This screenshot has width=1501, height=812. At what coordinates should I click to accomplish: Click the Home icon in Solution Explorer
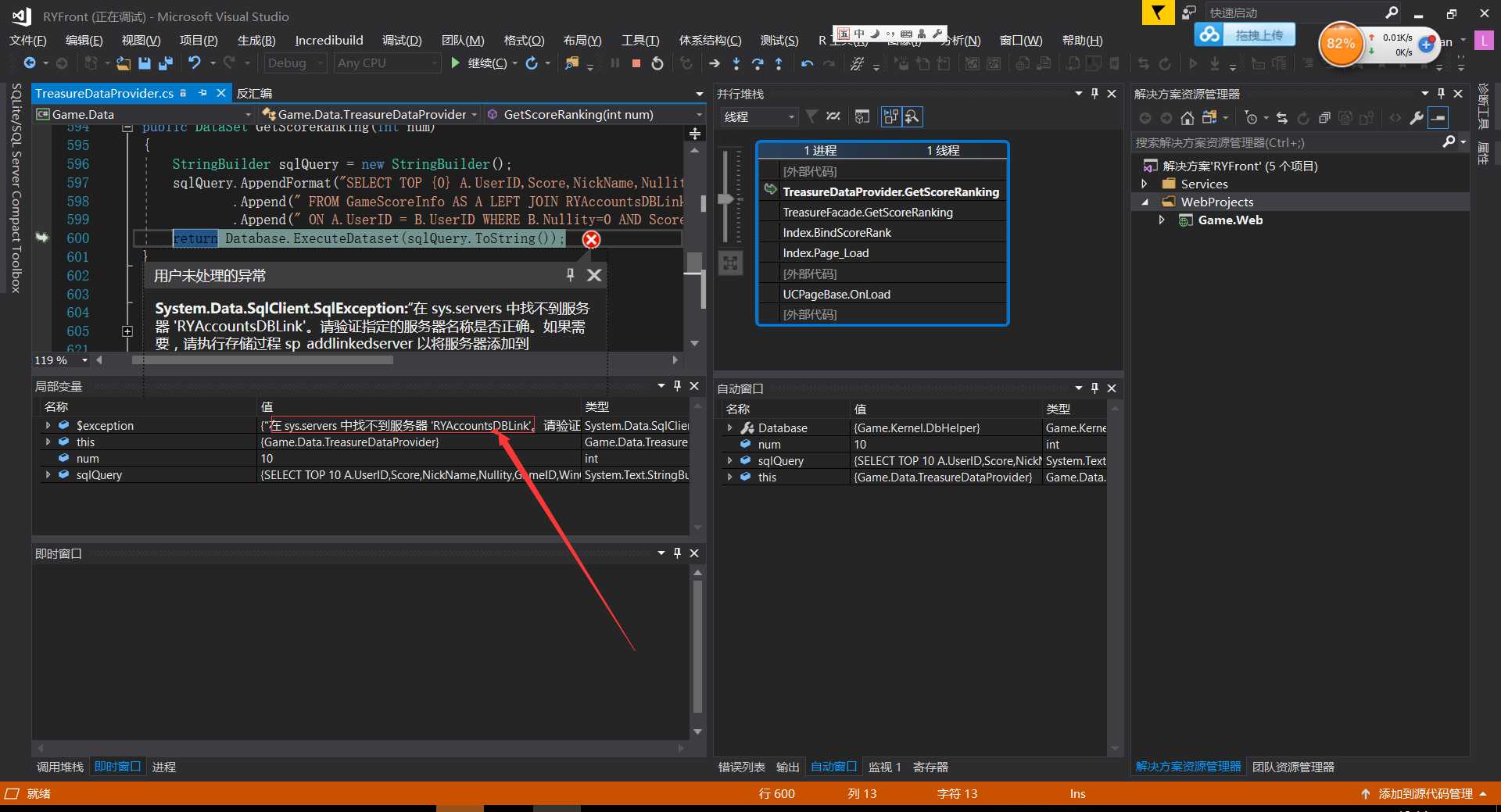[1188, 118]
